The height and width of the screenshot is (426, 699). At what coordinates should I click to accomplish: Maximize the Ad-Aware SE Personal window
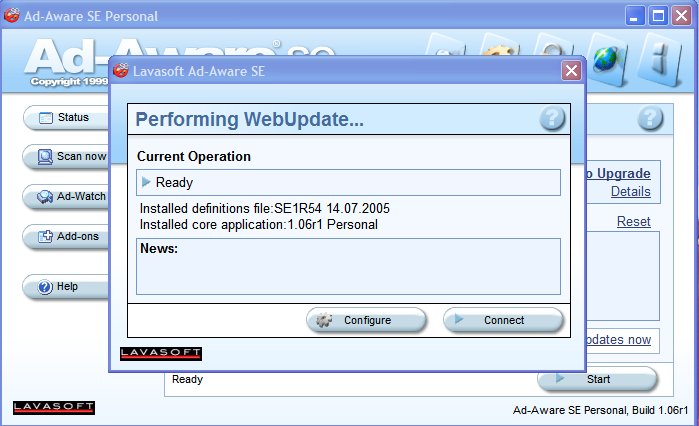tap(658, 16)
